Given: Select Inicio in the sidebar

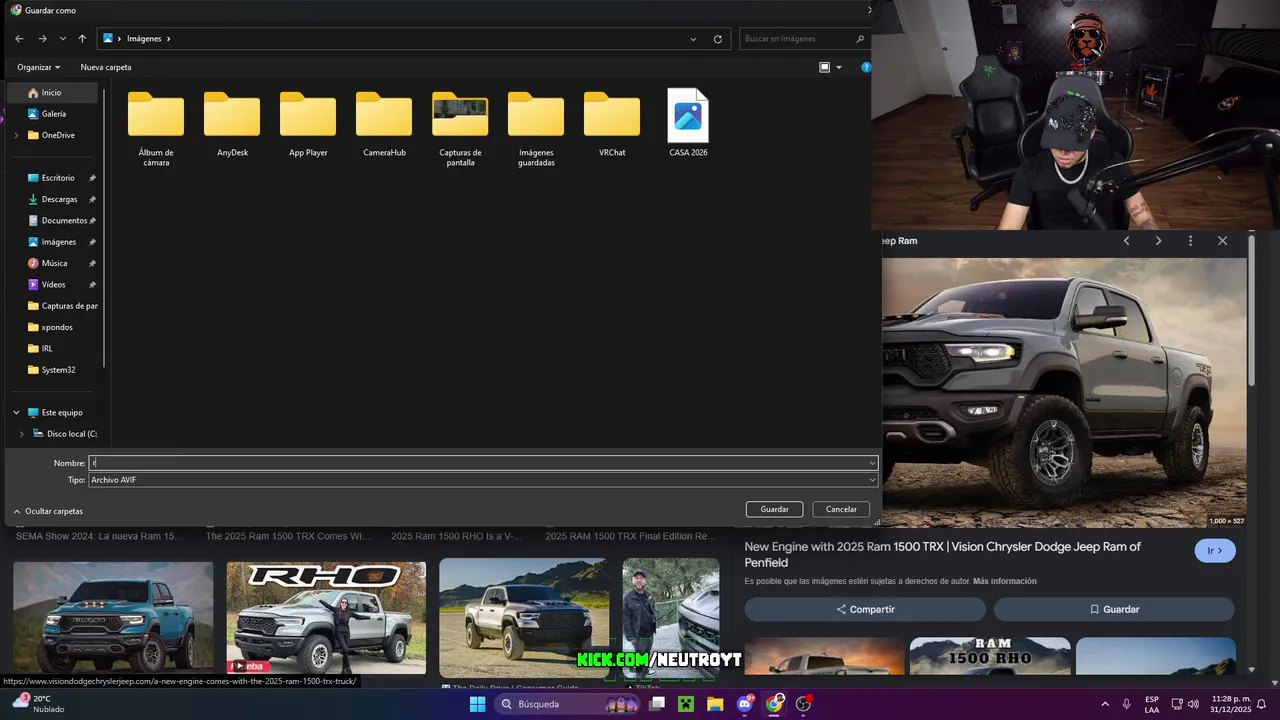Looking at the screenshot, I should (53, 92).
